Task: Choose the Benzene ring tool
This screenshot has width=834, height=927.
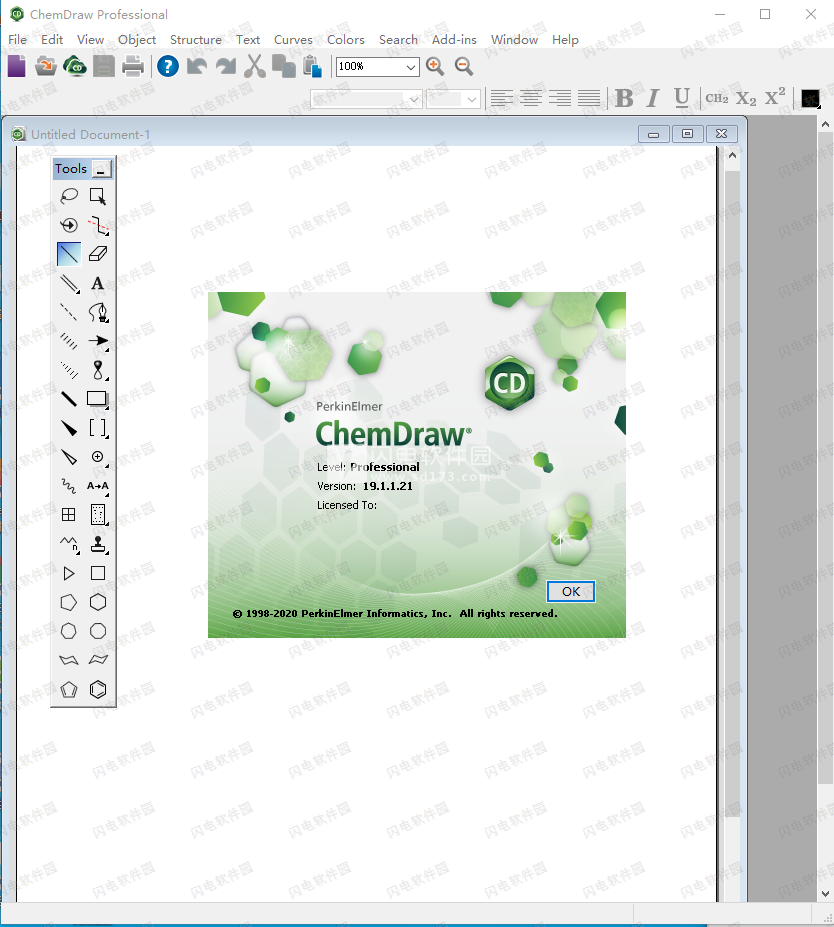Action: coord(98,689)
